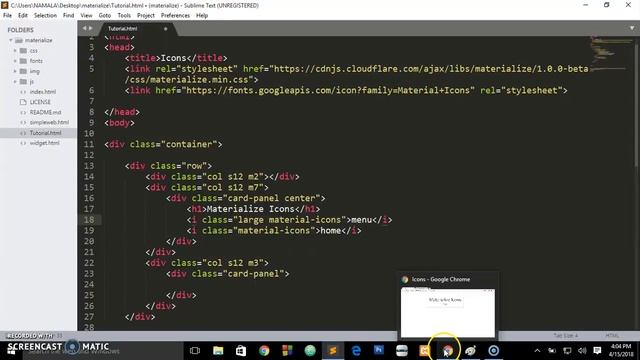This screenshot has height=360, width=640.
Task: Click the word "home" on line 19
Action: (x=331, y=231)
